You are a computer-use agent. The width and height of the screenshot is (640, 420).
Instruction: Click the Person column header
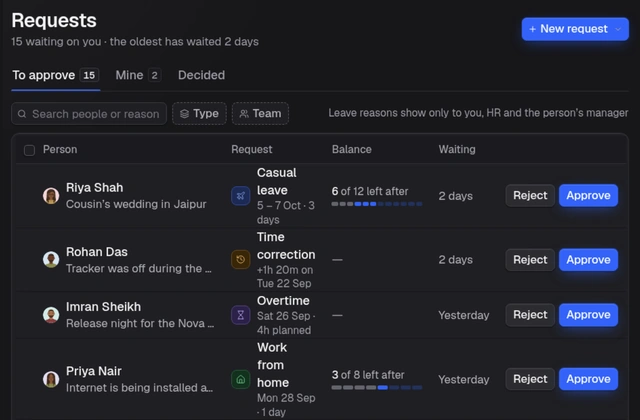tap(60, 150)
